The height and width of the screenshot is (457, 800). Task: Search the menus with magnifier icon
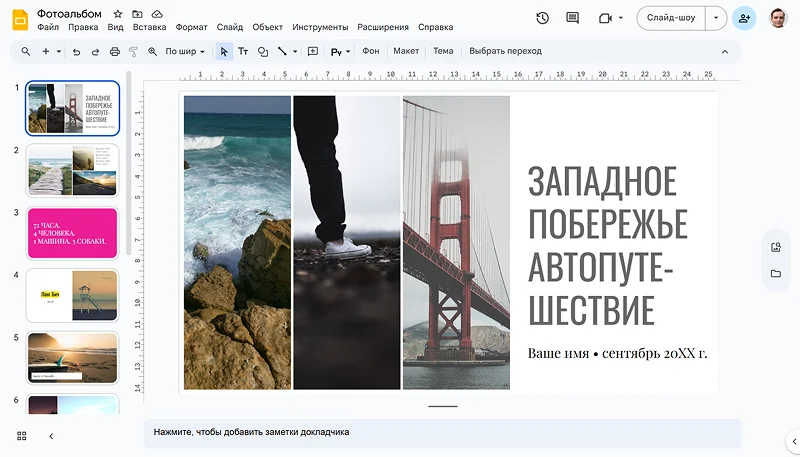[x=26, y=52]
